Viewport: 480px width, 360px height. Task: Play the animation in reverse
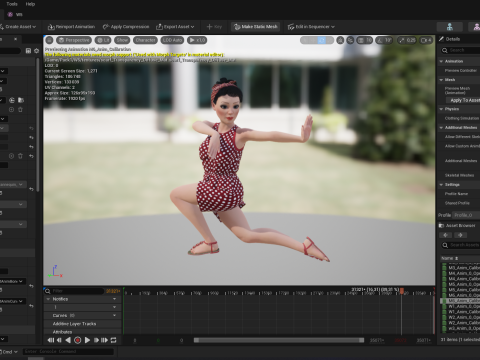68,340
